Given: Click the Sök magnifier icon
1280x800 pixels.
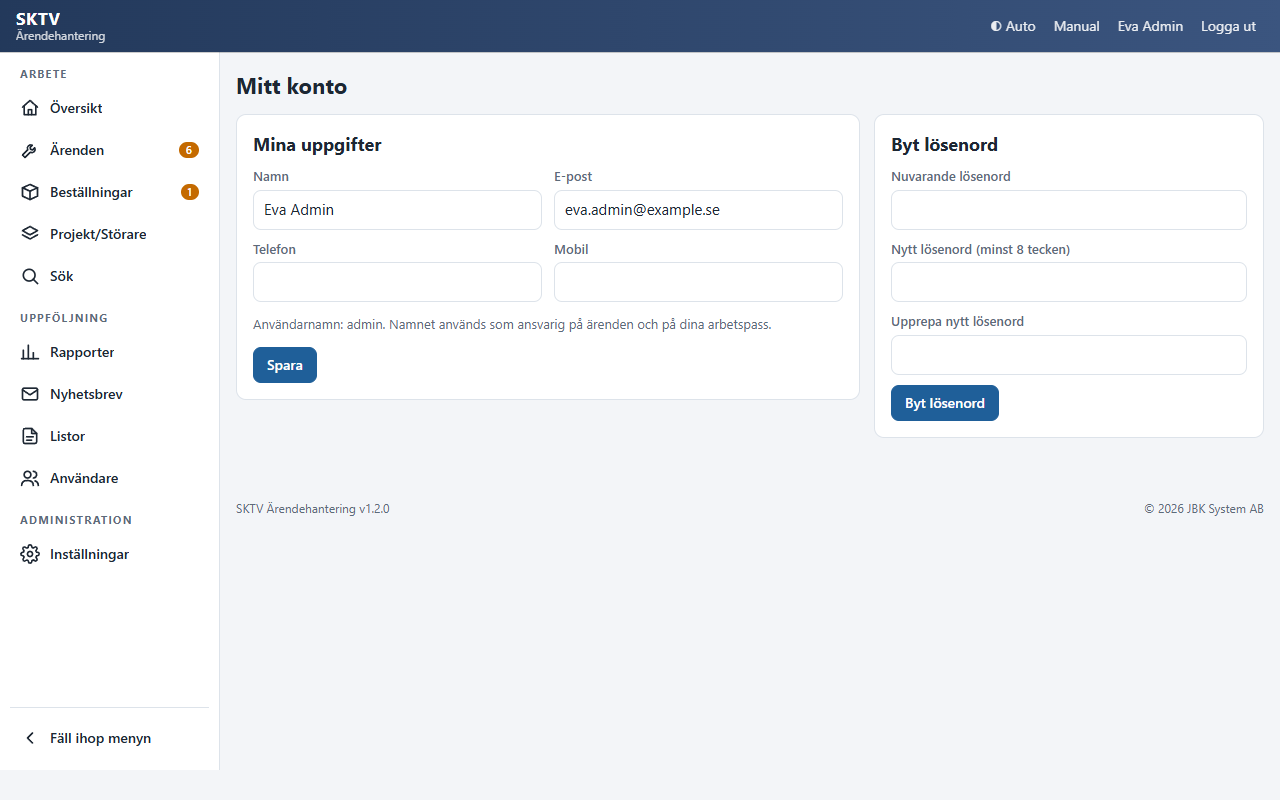Looking at the screenshot, I should click(x=30, y=276).
